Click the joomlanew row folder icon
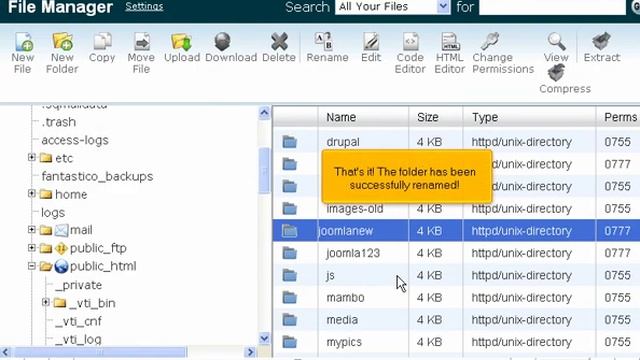The width and height of the screenshot is (640, 360). pos(289,231)
